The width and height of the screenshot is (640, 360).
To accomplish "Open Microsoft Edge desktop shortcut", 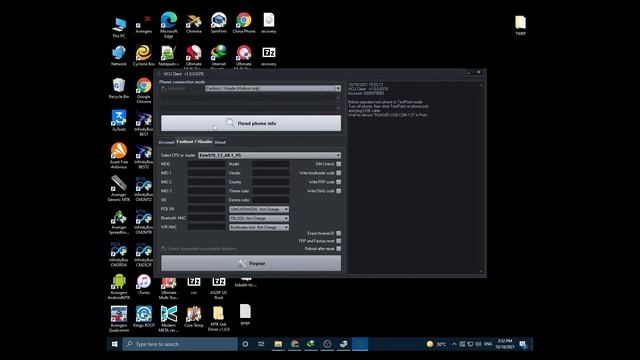I will (x=169, y=24).
